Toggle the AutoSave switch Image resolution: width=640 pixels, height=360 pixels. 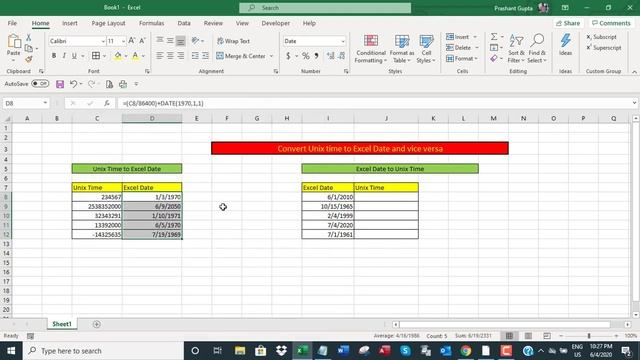point(40,84)
